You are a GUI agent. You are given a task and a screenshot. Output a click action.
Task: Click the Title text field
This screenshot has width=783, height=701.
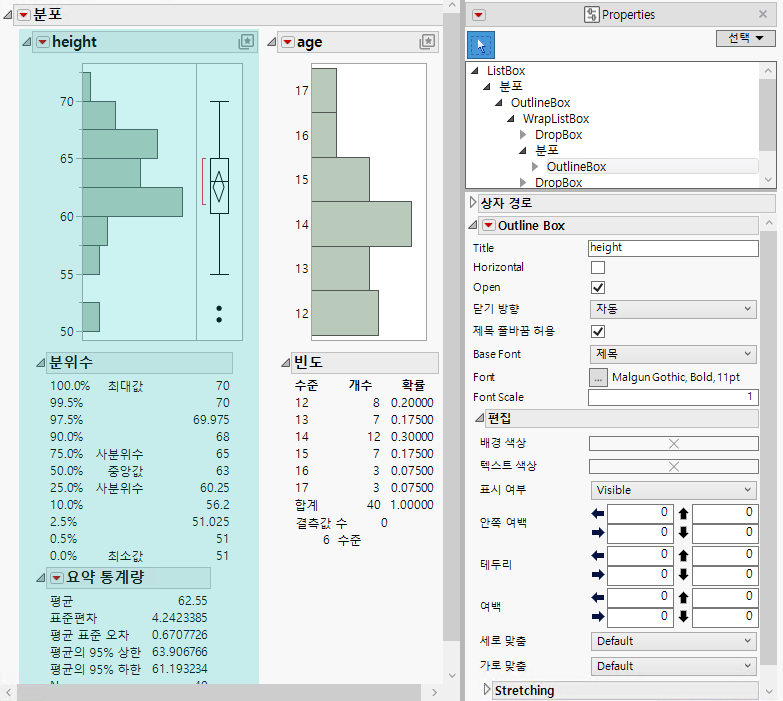(x=672, y=248)
